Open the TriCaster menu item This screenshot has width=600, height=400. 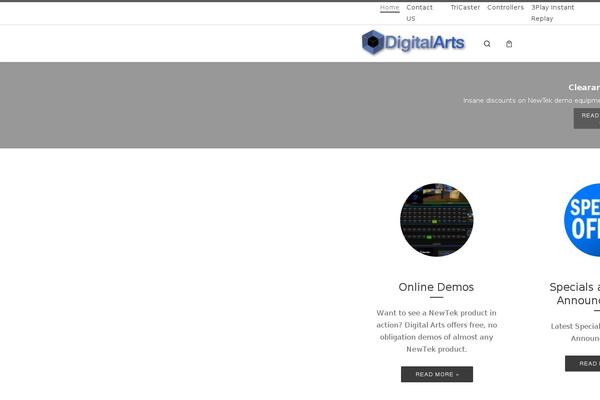point(465,7)
